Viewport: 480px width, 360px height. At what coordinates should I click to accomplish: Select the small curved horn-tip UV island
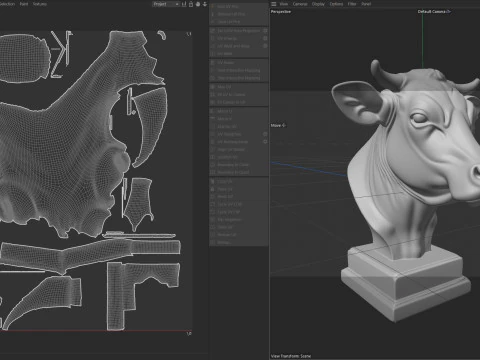click(162, 35)
